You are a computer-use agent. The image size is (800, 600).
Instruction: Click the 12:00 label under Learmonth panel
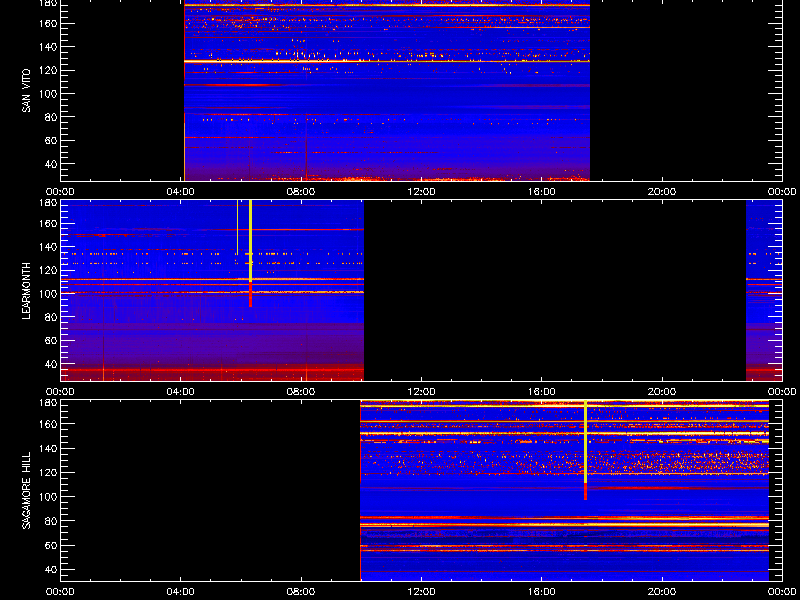(x=421, y=392)
